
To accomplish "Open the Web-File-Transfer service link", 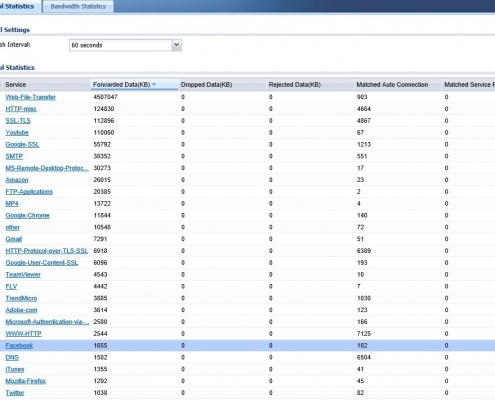I will (31, 97).
